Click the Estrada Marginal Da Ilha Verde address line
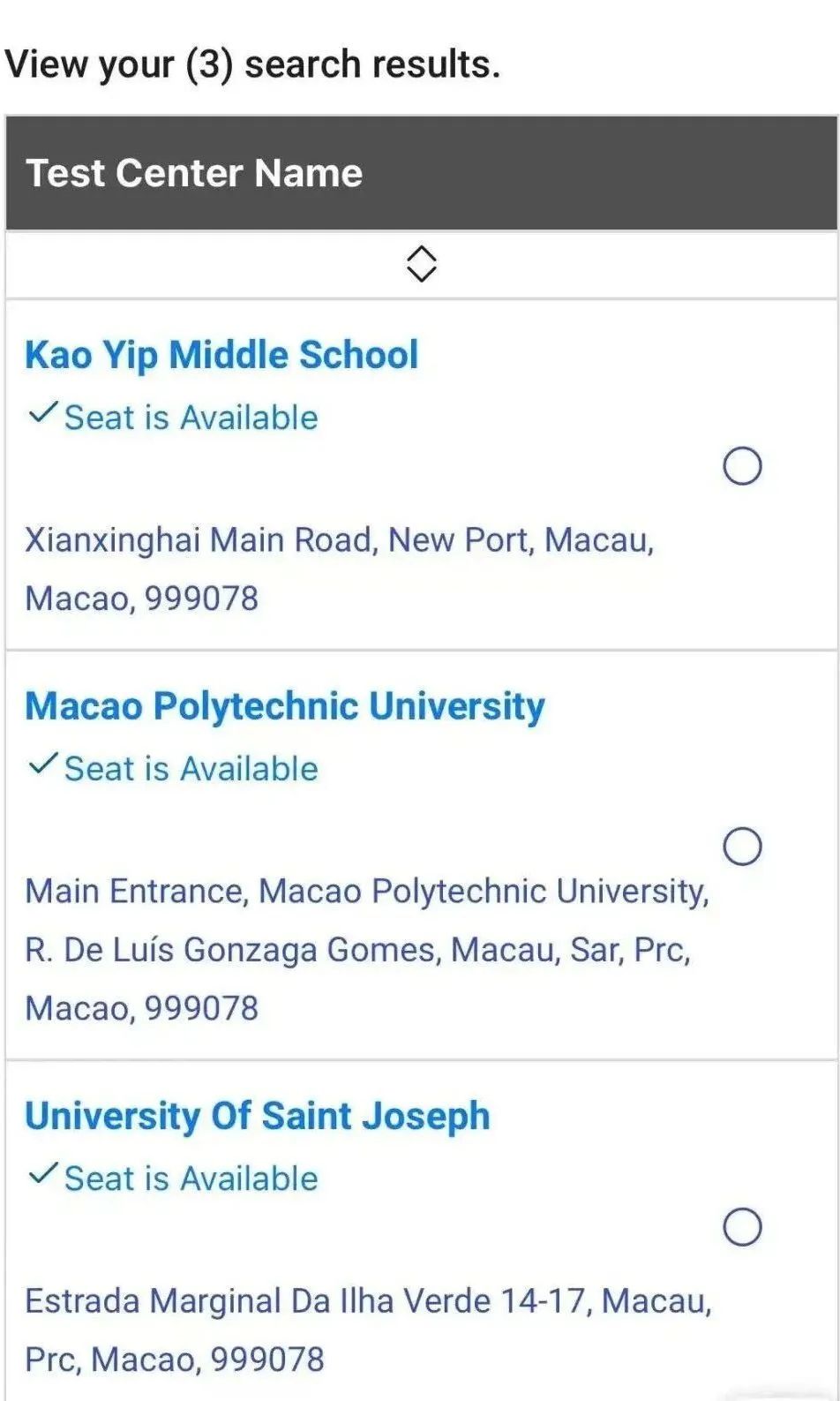This screenshot has width=840, height=1401. click(368, 1301)
